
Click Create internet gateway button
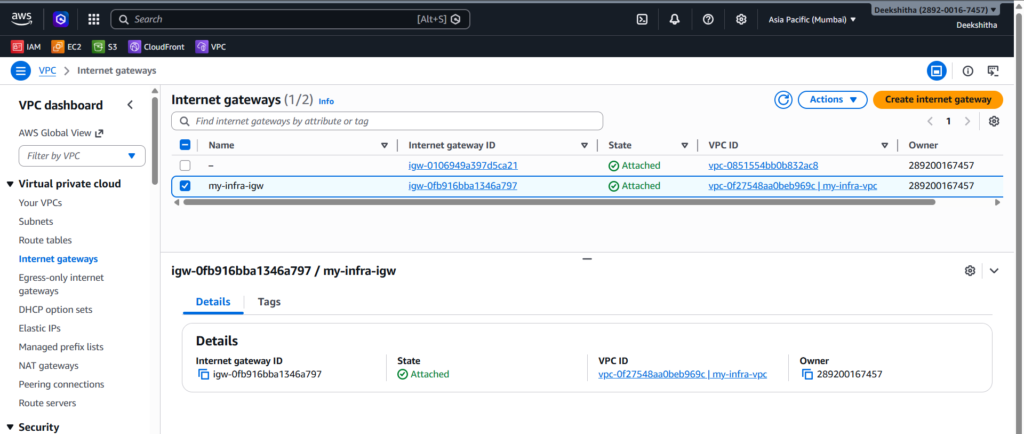click(937, 99)
